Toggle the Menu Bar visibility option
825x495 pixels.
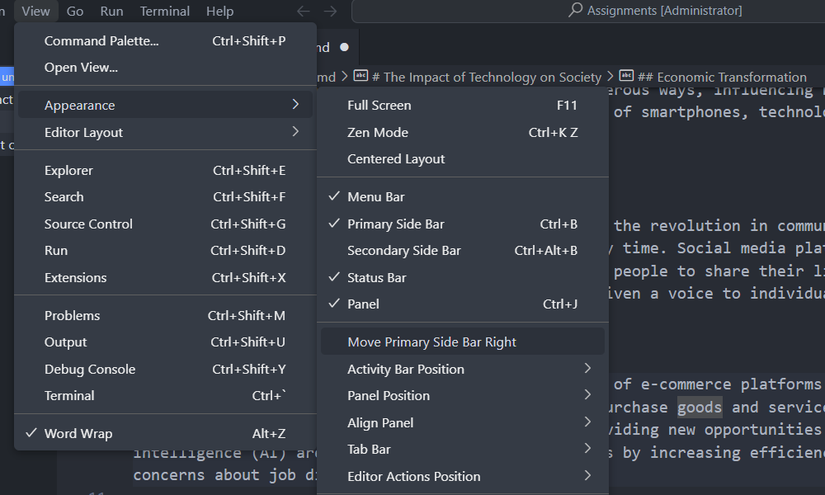(376, 197)
